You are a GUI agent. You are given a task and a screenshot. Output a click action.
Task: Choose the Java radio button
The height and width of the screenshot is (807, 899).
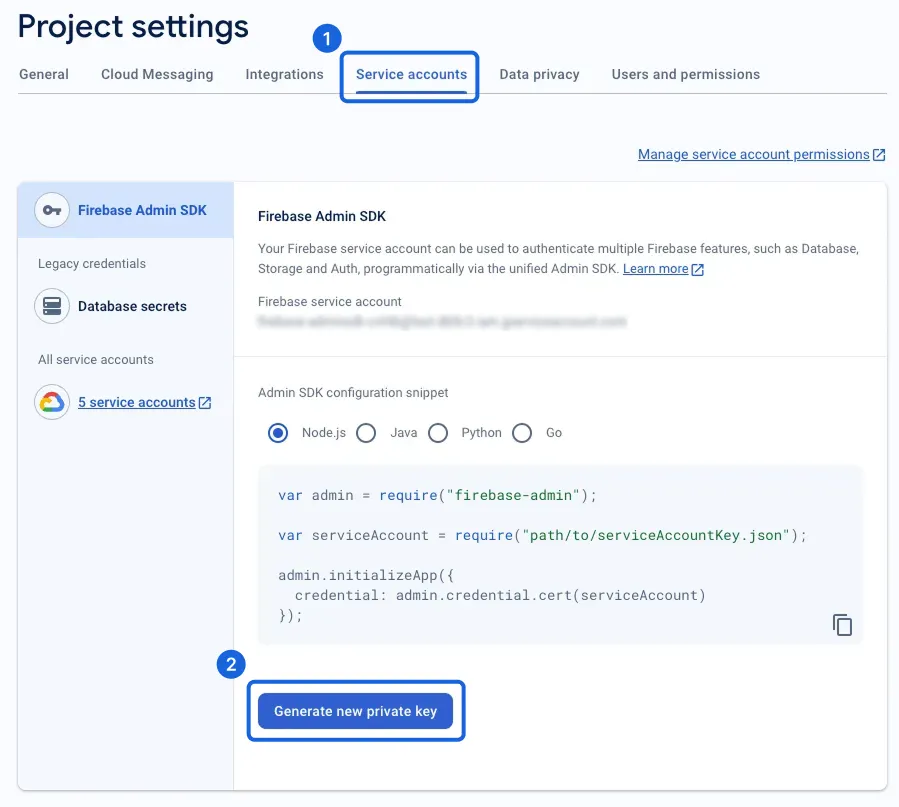click(x=366, y=433)
